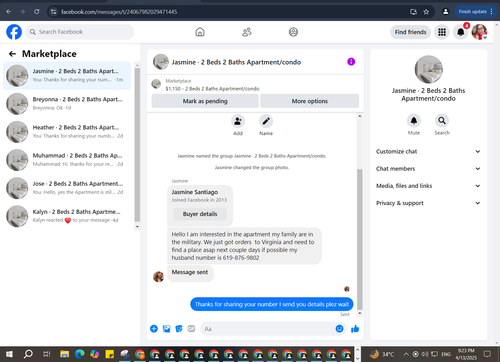This screenshot has height=362, width=500.
Task: Focus the Aa message input field
Action: 273,329
